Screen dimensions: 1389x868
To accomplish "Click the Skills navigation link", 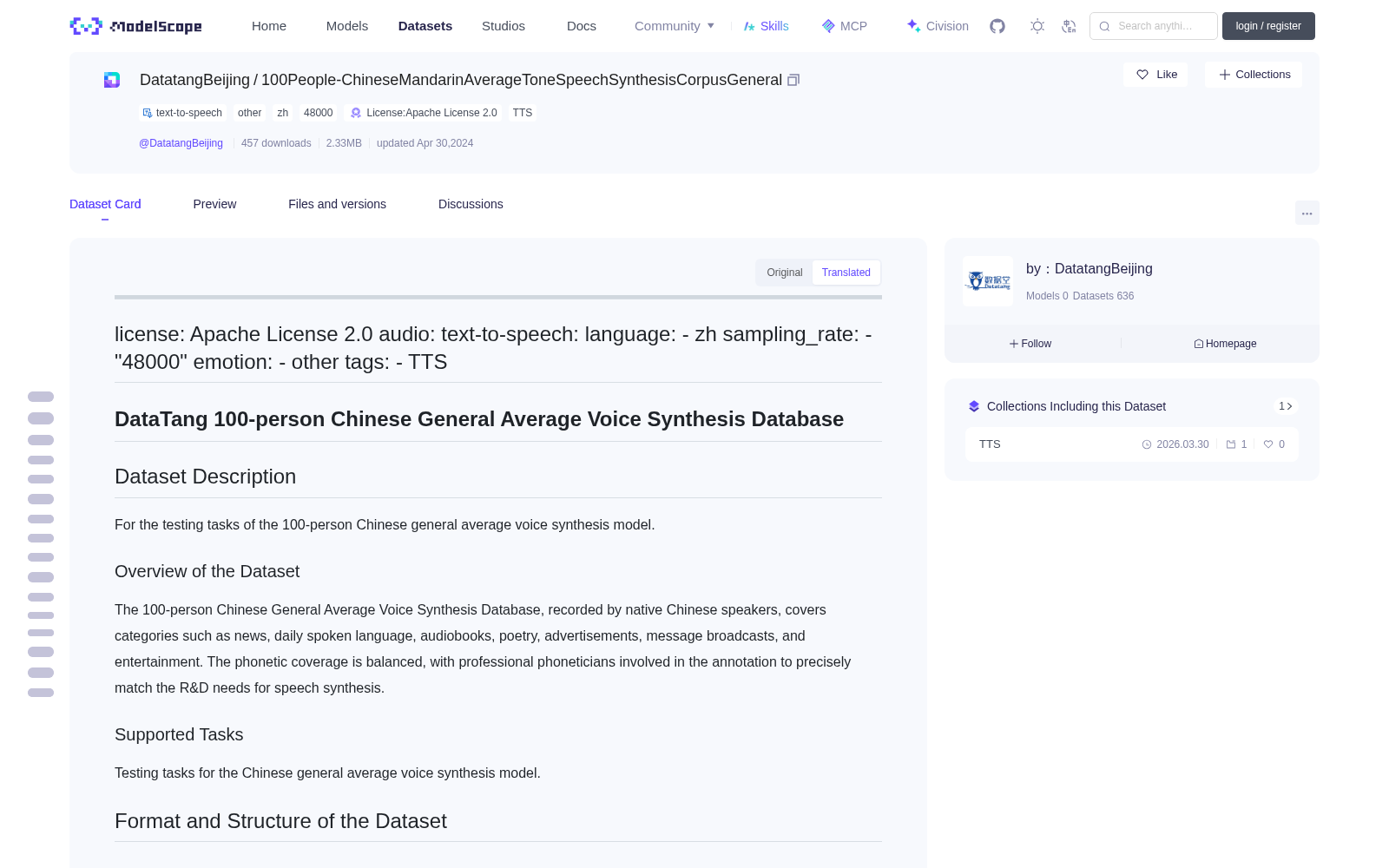I will tap(766, 26).
